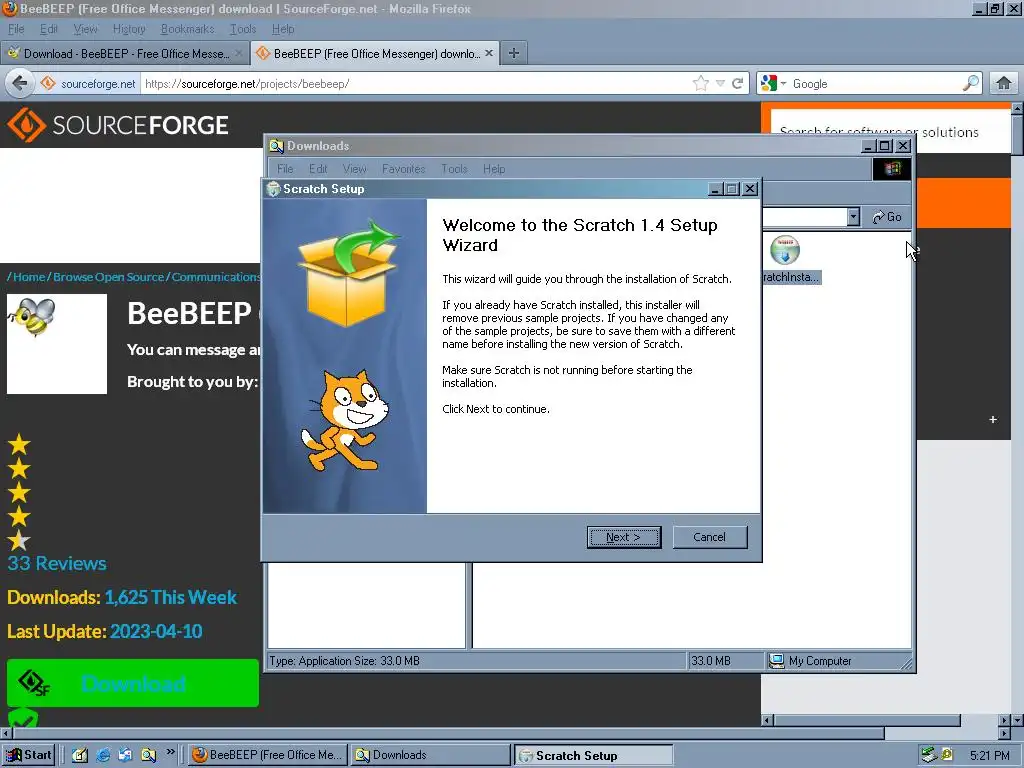Switch to BeeBEEP Firefox taskbar button
Screen dimensions: 1024x768
tap(266, 755)
